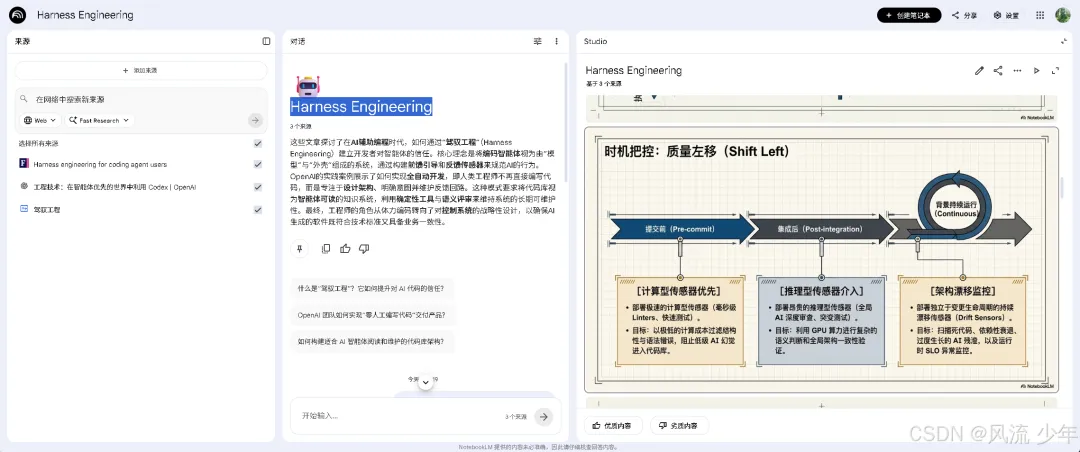Open Harness engineering for coding agent users source
Image resolution: width=1080 pixels, height=452 pixels.
[x=100, y=164]
